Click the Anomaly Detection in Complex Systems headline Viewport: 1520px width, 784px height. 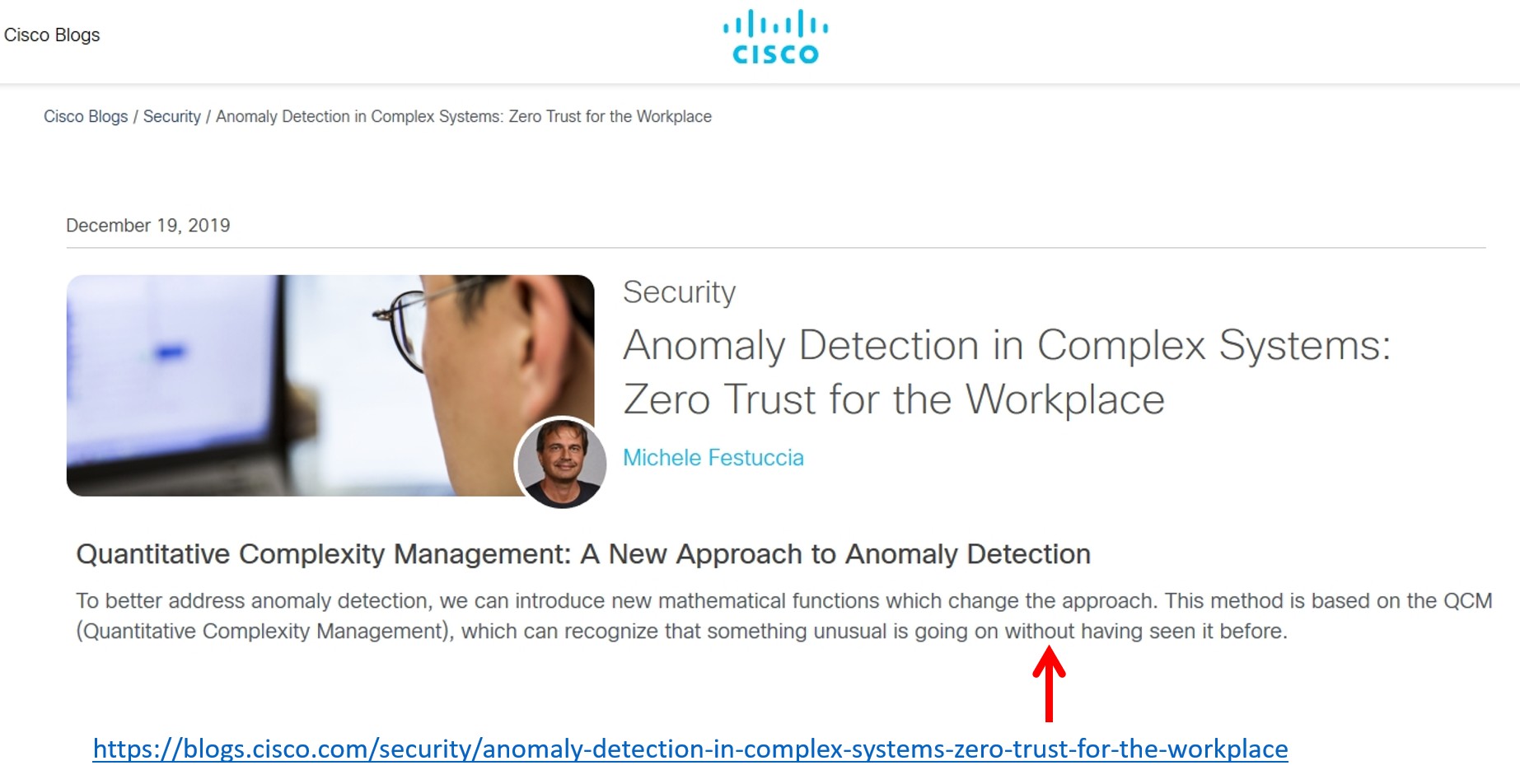tap(1006, 345)
